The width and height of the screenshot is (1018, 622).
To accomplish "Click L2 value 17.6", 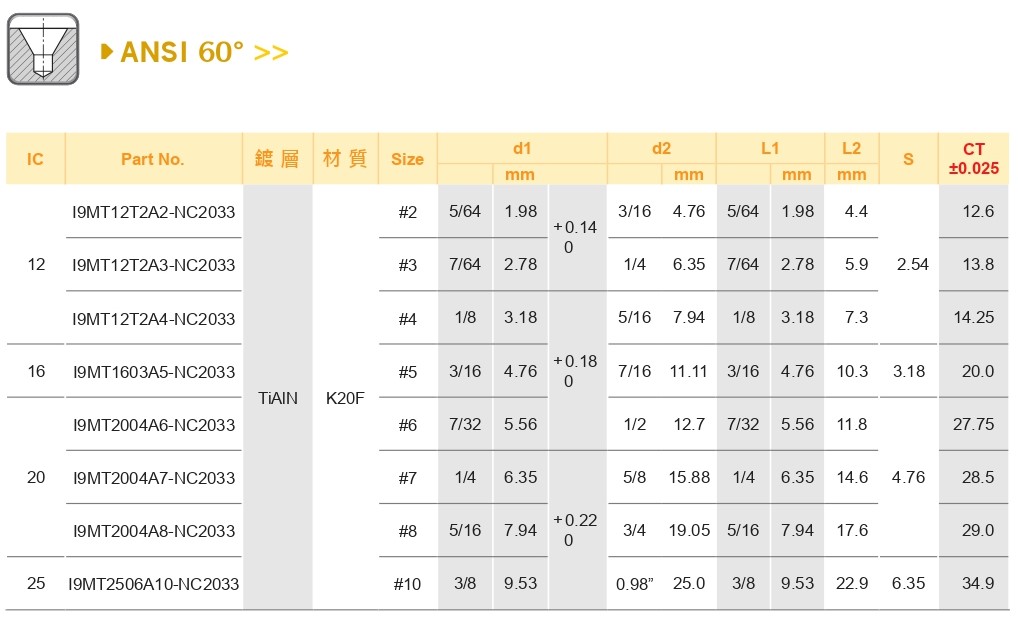I will click(852, 530).
